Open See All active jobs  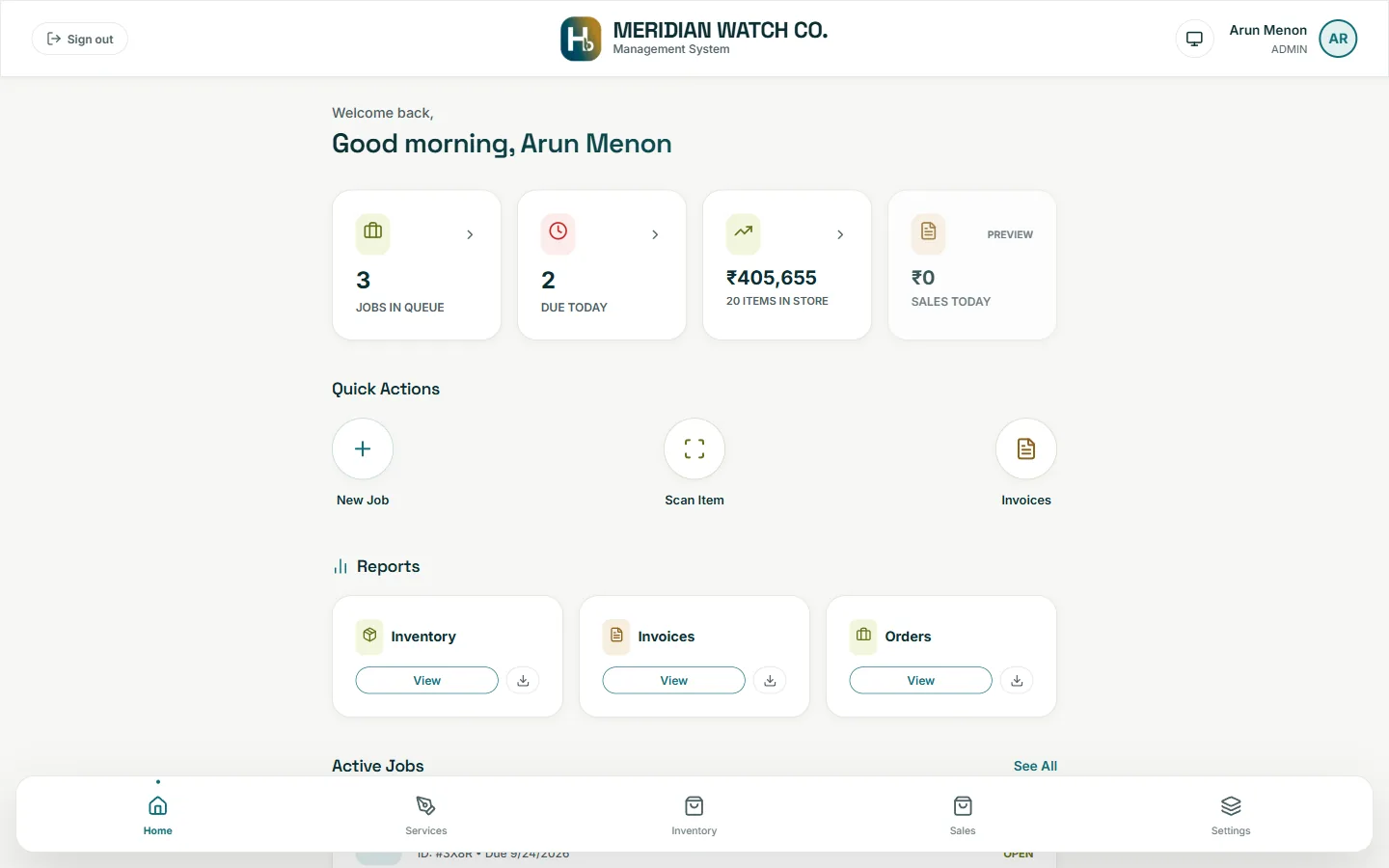(1035, 766)
